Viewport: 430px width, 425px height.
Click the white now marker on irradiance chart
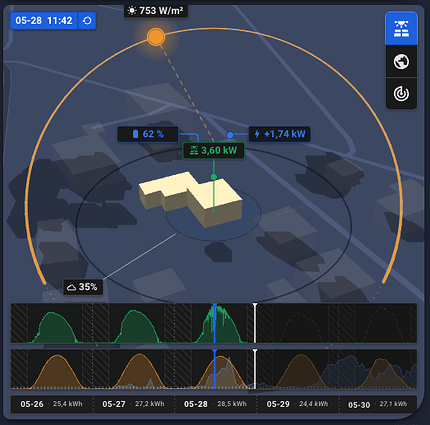255,369
